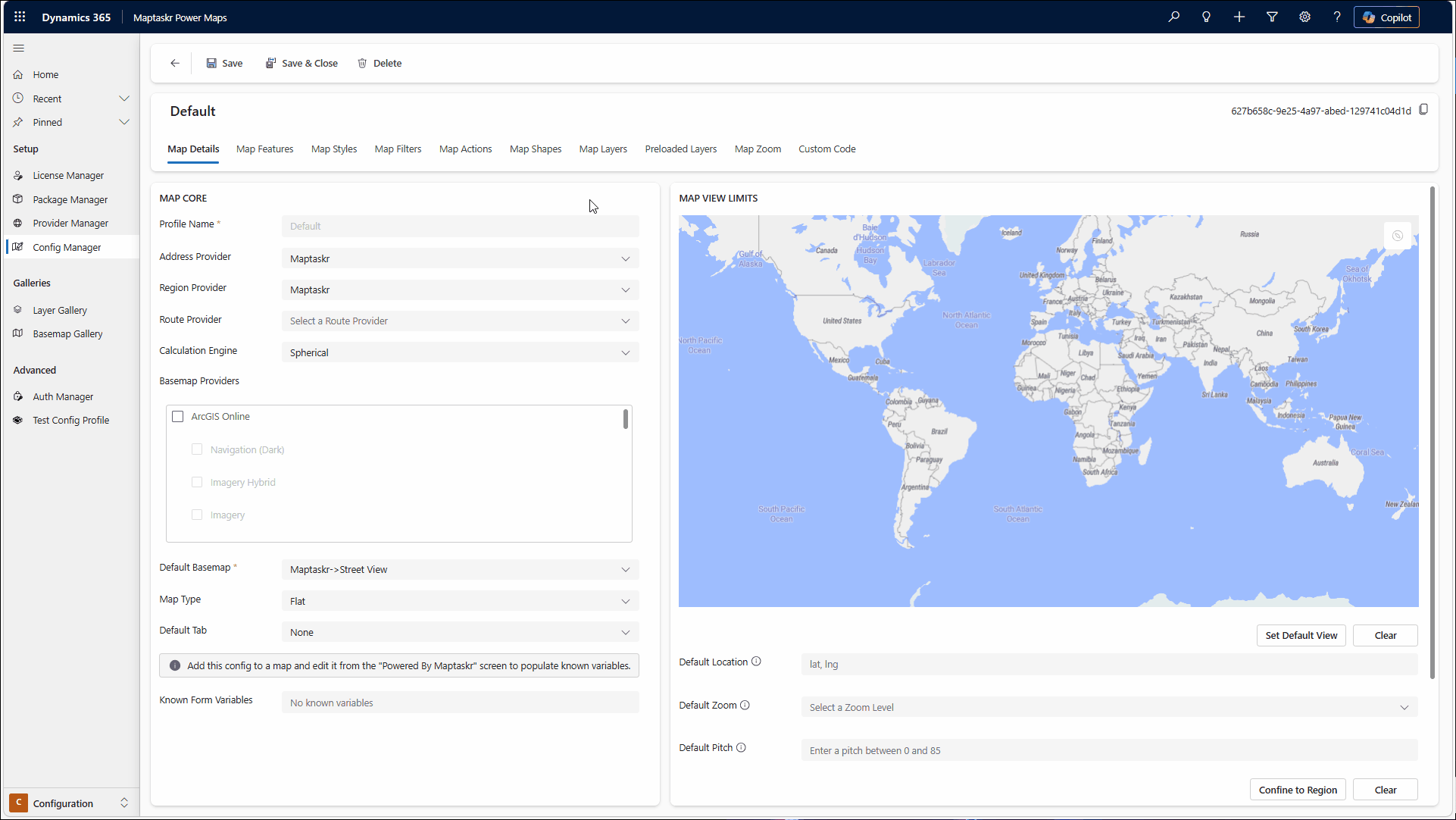Click the Delete trash icon
This screenshot has width=1456, height=820.
pos(363,63)
